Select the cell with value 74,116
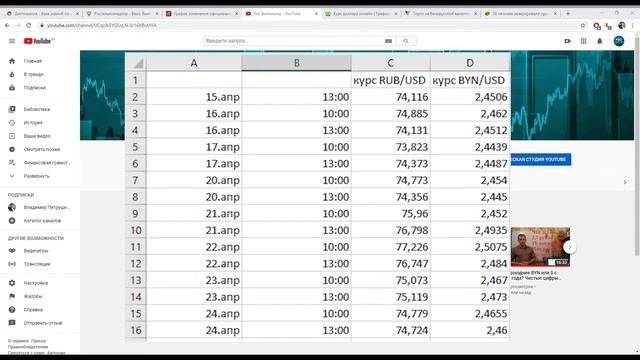Screen dimensions: 640x360 click(x=391, y=97)
